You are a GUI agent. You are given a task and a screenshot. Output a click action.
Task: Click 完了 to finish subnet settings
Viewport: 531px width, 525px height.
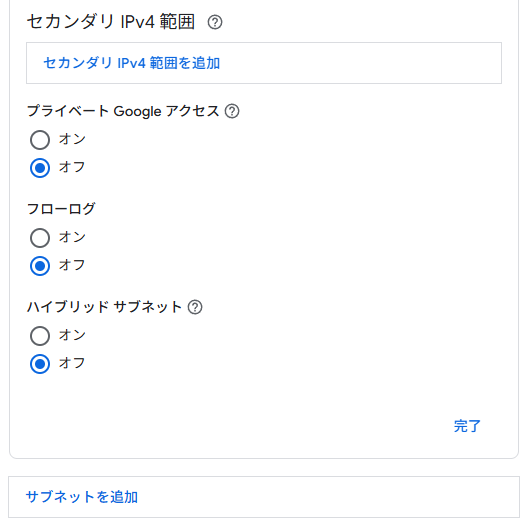click(x=467, y=426)
